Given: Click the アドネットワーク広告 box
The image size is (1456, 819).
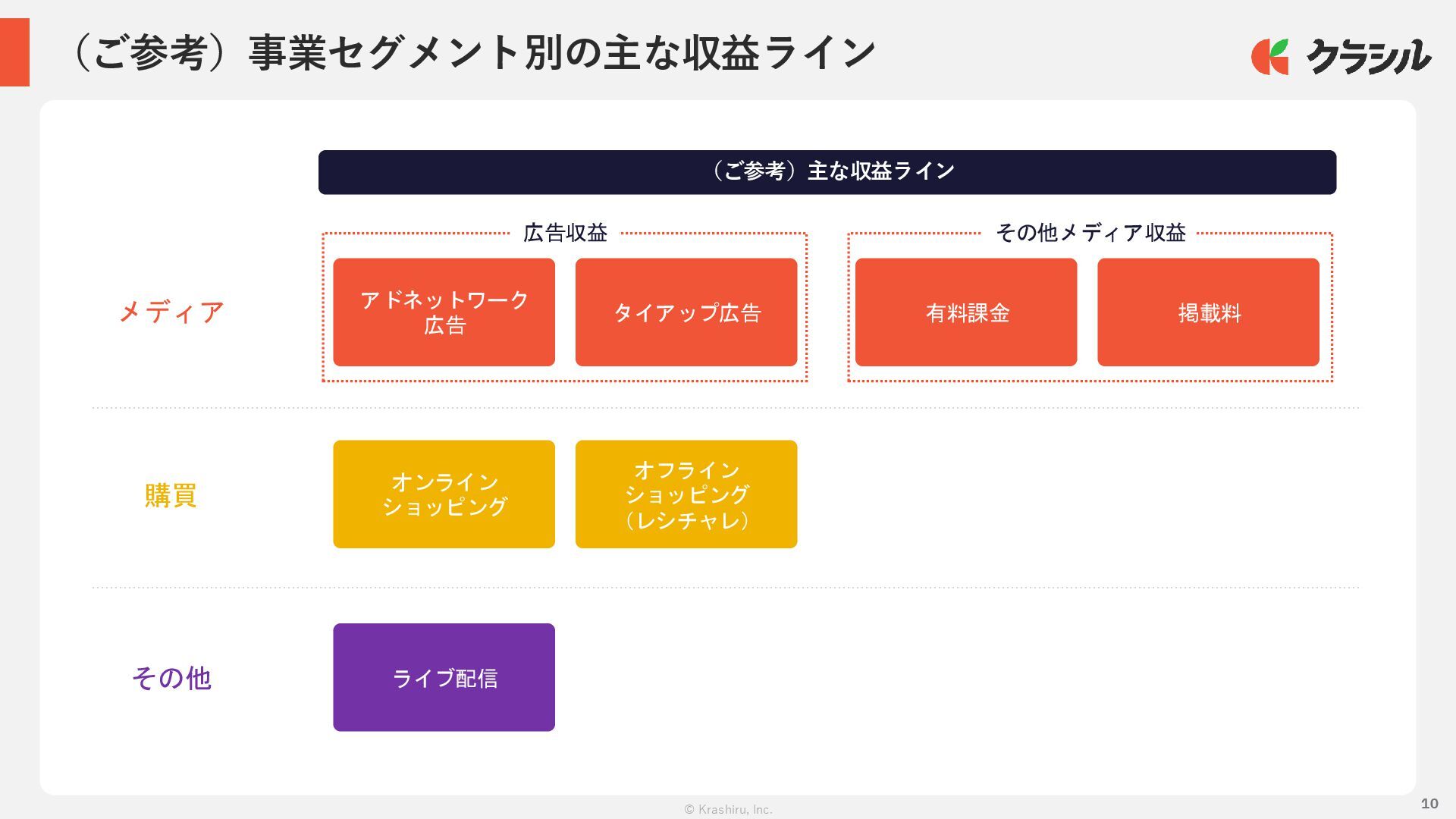Looking at the screenshot, I should 444,312.
